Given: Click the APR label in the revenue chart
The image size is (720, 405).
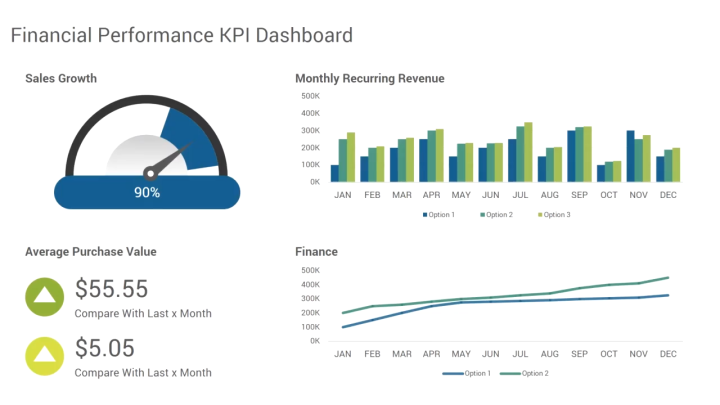Looking at the screenshot, I should pos(432,195).
